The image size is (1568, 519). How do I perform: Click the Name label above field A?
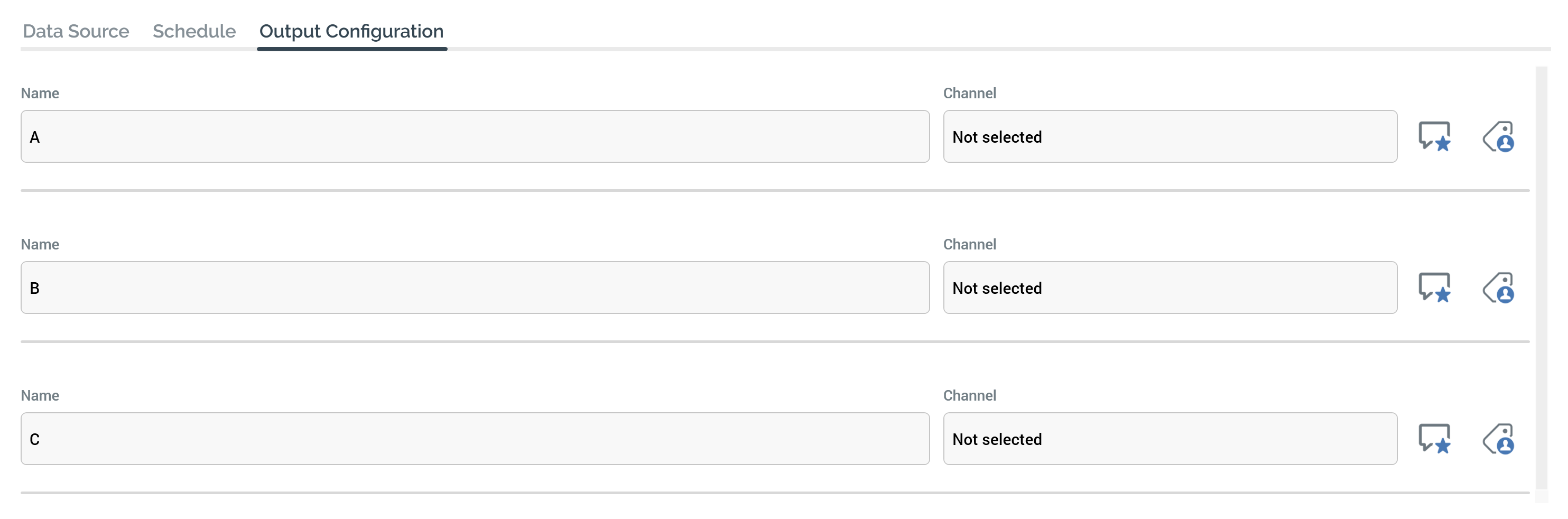coord(40,93)
